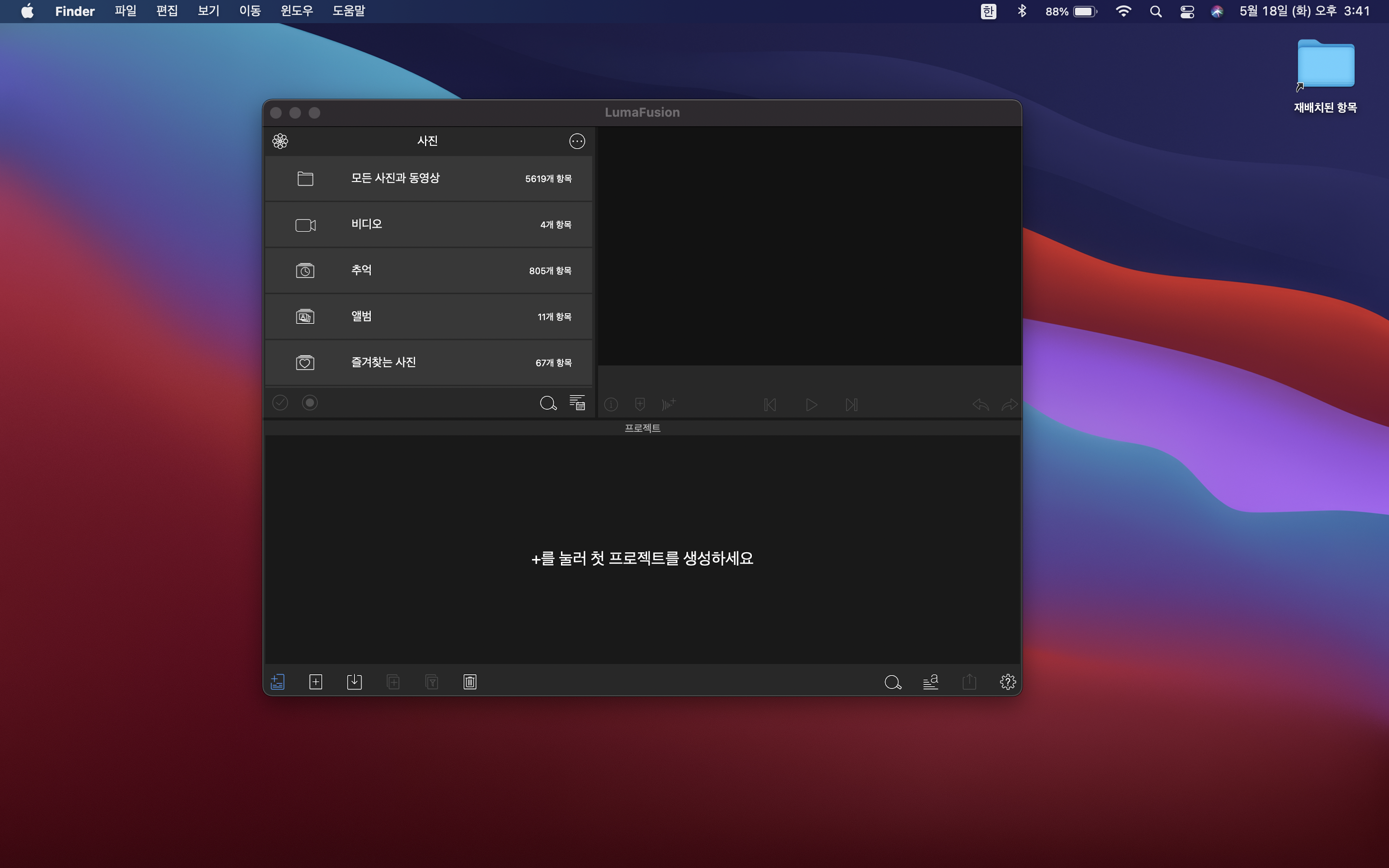This screenshot has width=1389, height=868.
Task: Open the library sort options icon
Action: [x=577, y=403]
